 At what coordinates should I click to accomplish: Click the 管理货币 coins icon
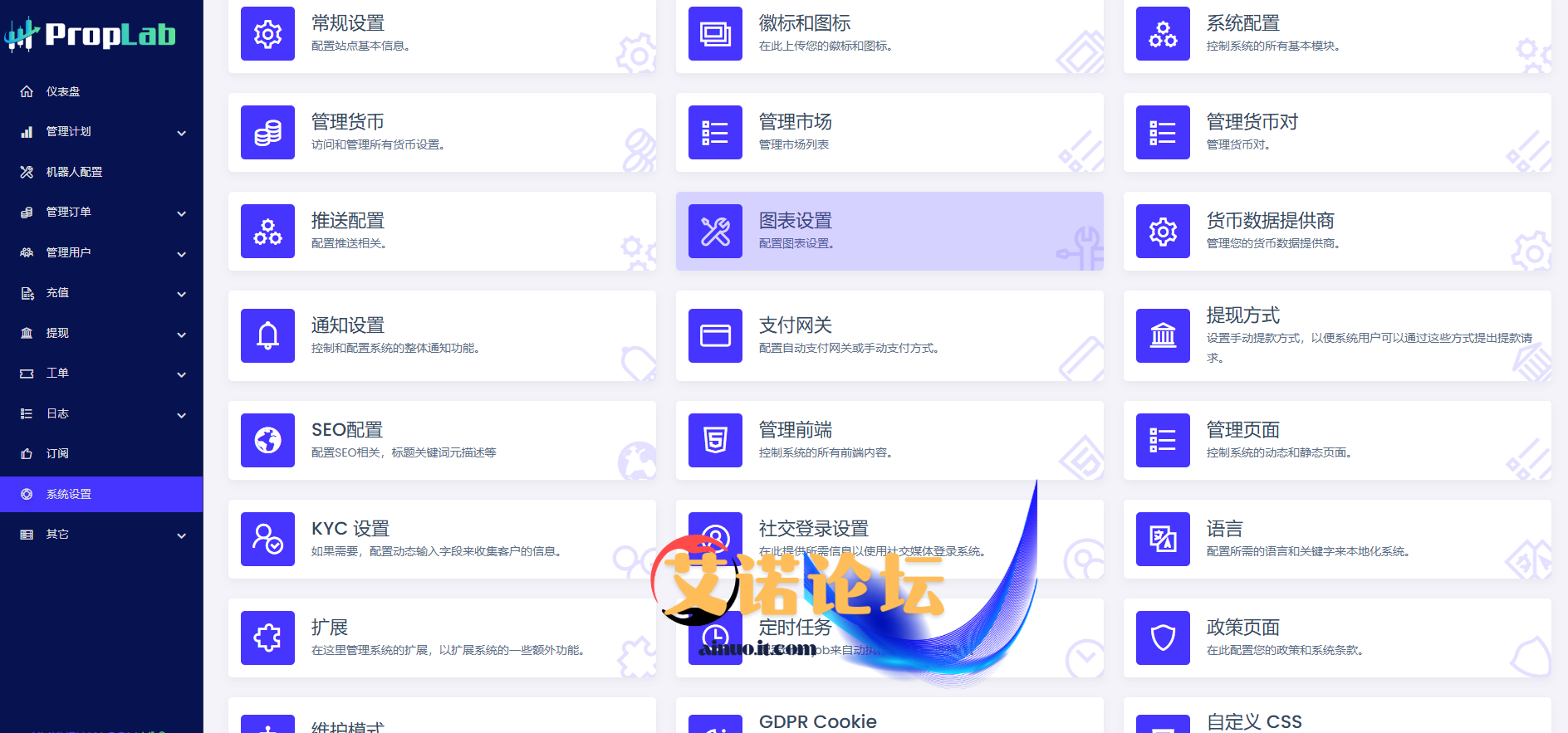click(x=267, y=133)
